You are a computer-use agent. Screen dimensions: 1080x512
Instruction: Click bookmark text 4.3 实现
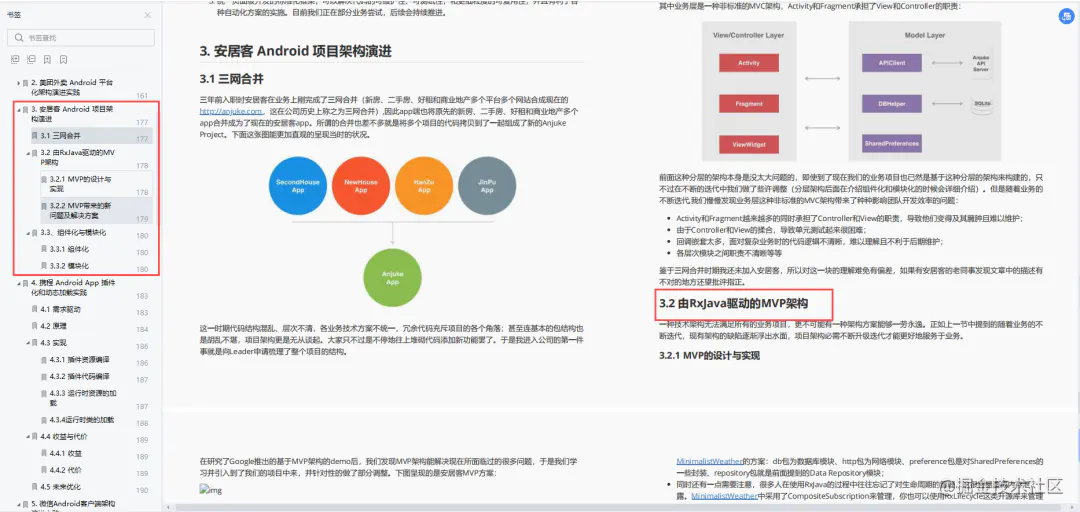click(x=53, y=342)
